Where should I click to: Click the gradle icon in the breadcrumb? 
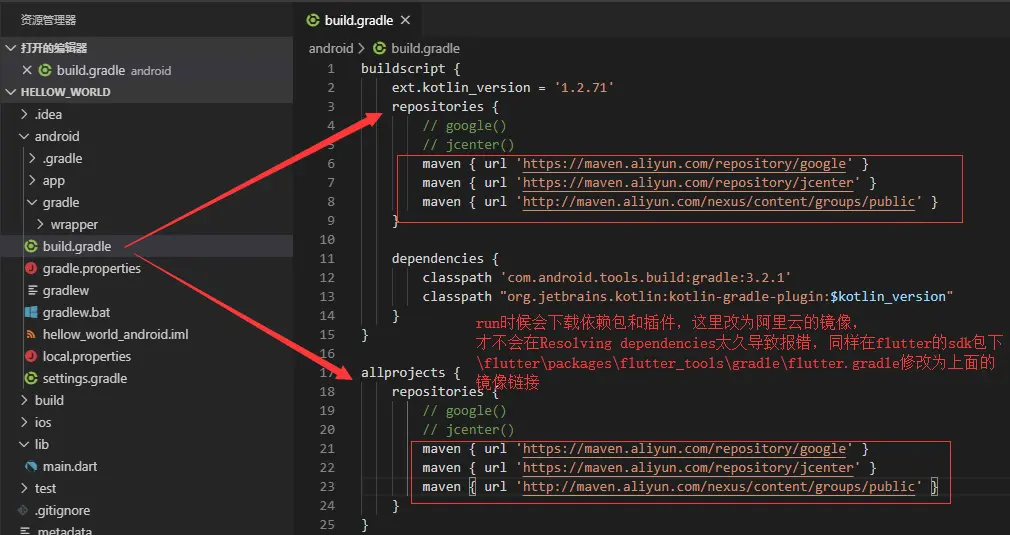click(x=380, y=48)
